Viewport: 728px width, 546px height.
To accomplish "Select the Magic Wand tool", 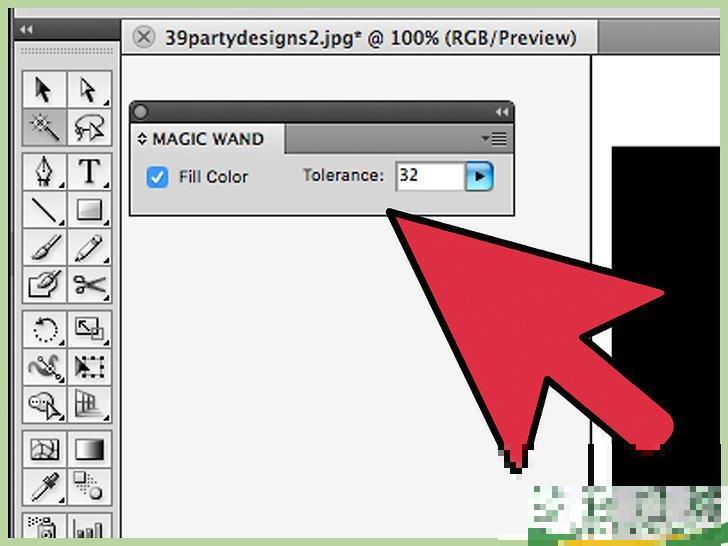I will point(44,127).
